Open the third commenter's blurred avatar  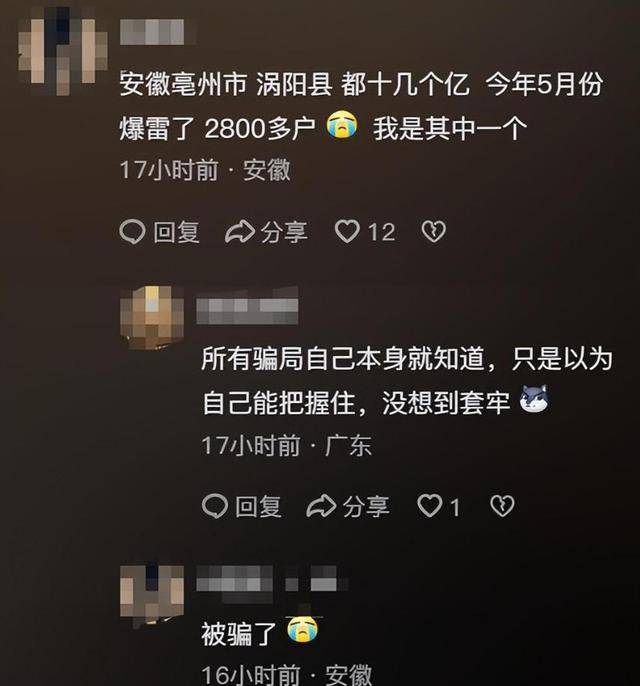[x=152, y=596]
